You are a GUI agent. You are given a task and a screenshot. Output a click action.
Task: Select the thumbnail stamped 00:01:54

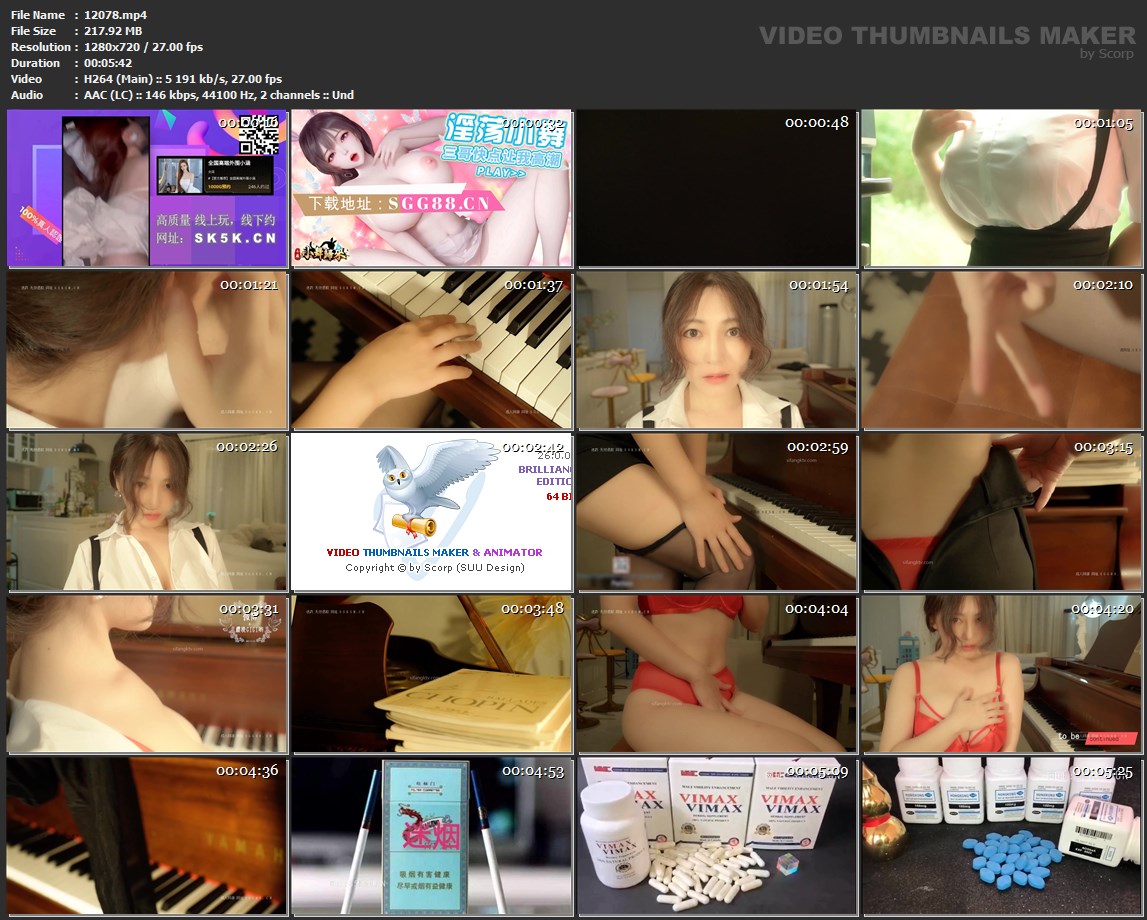(716, 350)
